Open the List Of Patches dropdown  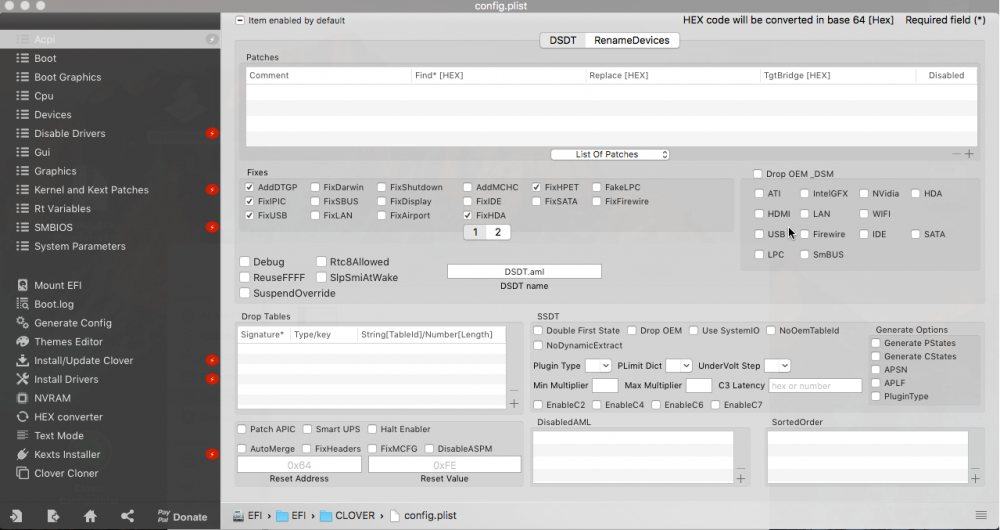point(610,154)
